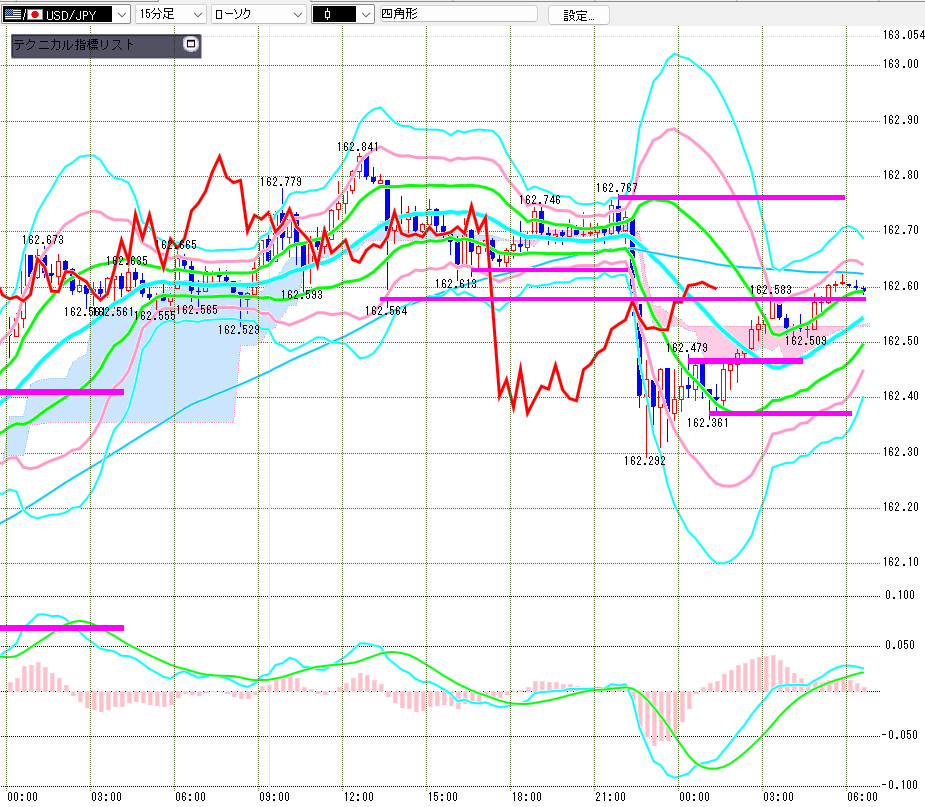Click the 162.529 price label

pyautogui.click(x=238, y=330)
